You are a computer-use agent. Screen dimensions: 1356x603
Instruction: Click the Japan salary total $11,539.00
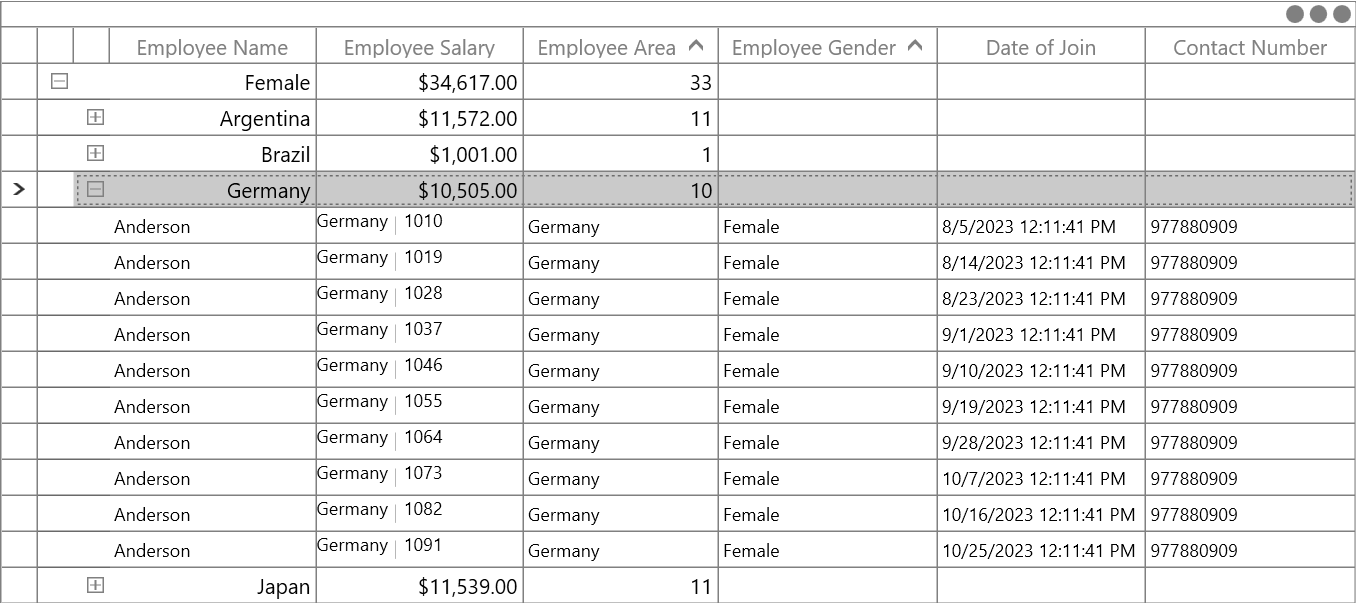[x=468, y=587]
